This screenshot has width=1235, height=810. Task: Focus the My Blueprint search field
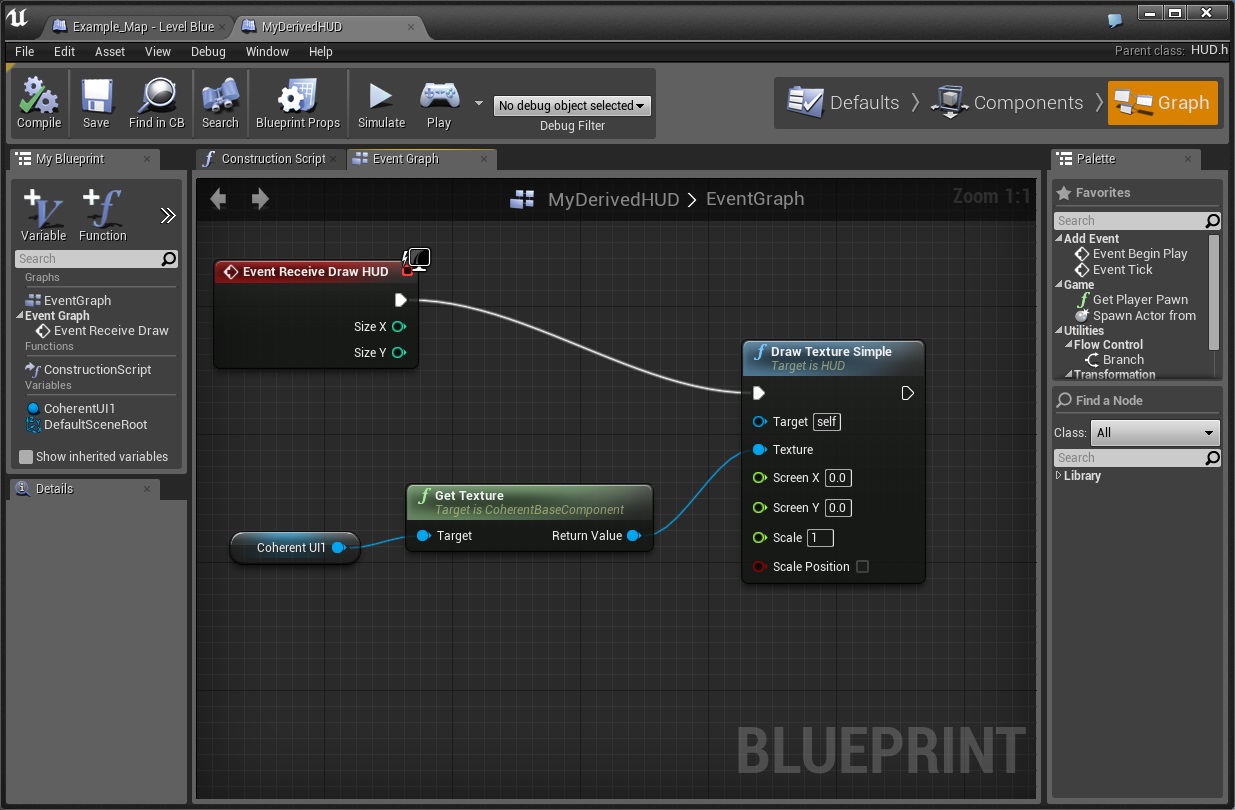coord(97,259)
